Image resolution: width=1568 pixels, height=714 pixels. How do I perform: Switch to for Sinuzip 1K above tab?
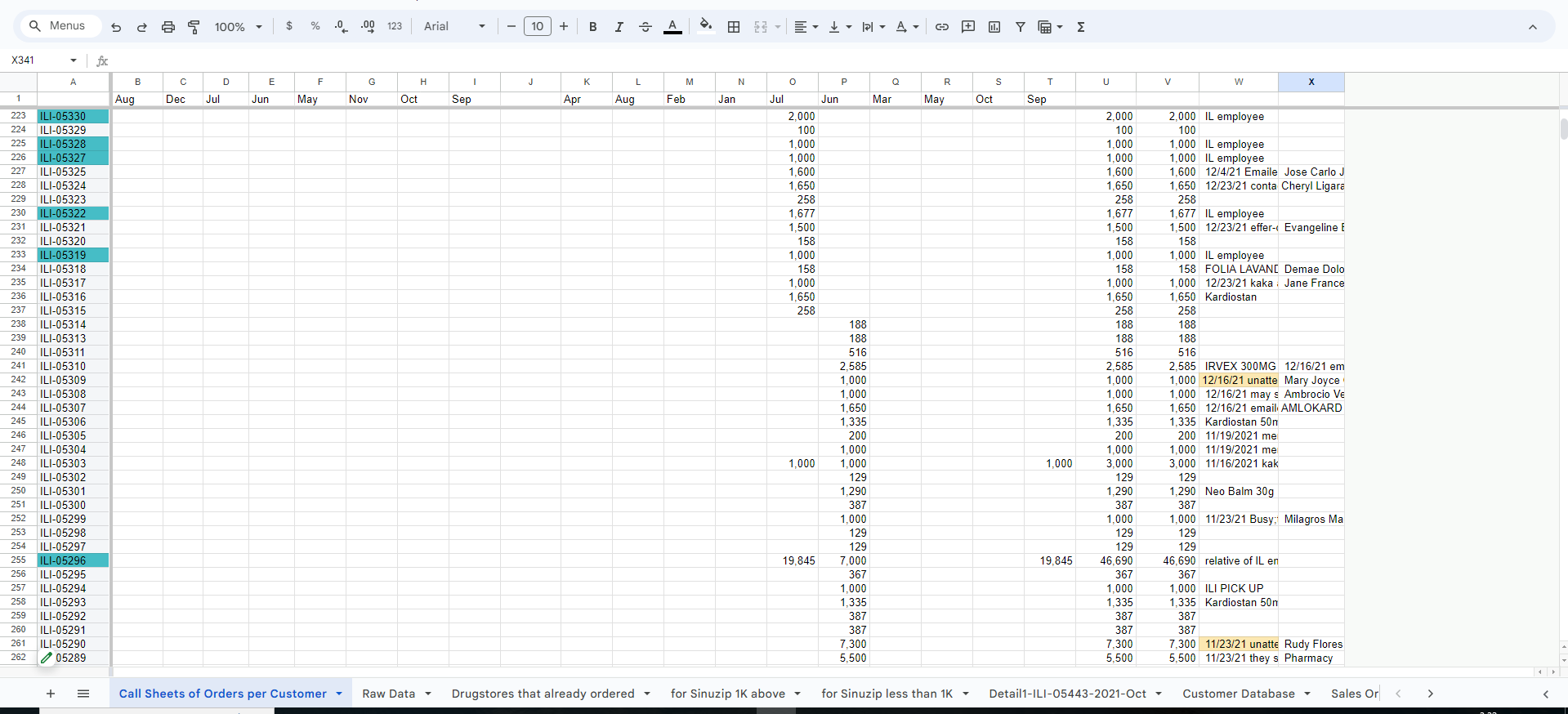point(728,694)
